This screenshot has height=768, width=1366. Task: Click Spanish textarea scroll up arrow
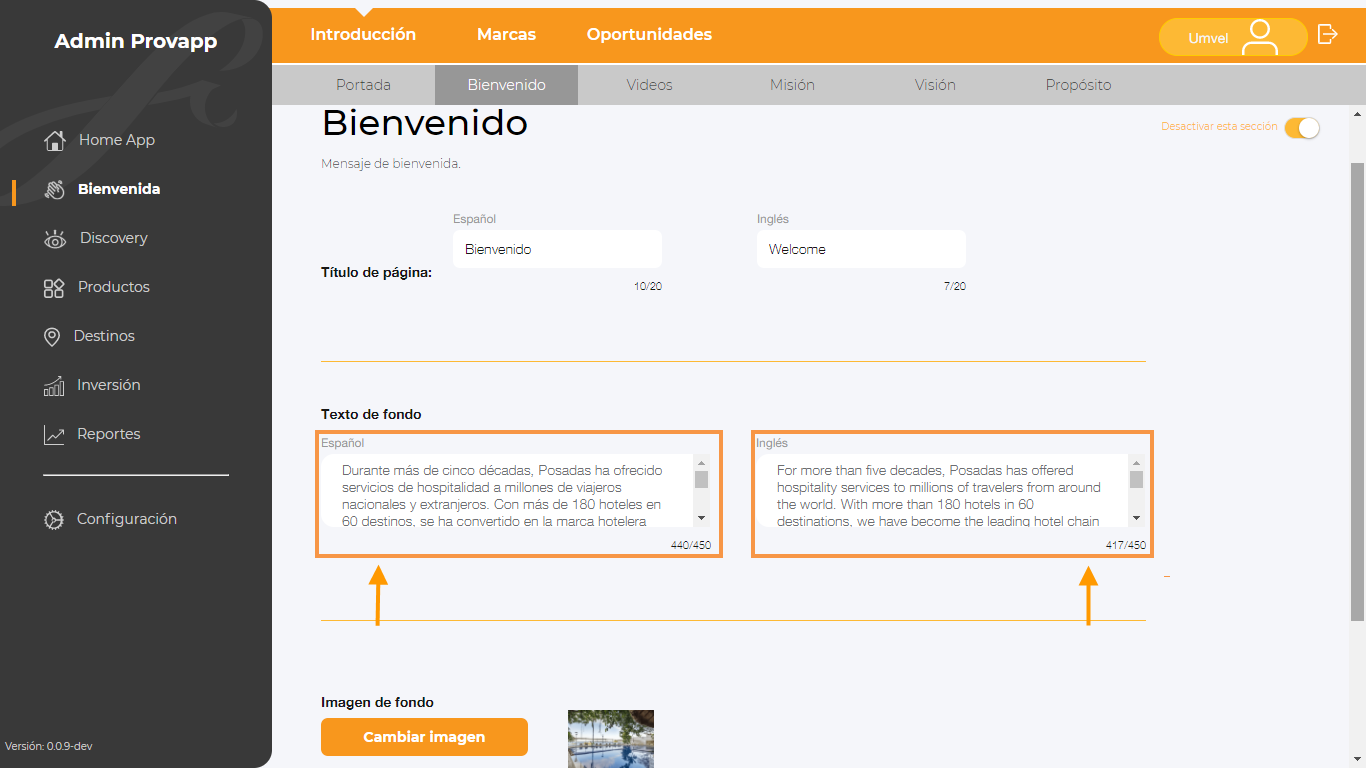[x=701, y=463]
